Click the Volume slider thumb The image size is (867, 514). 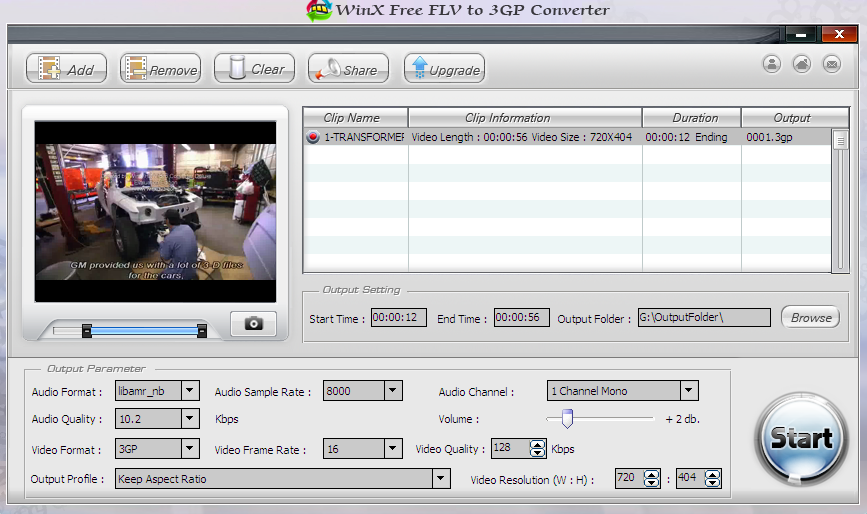pyautogui.click(x=567, y=418)
